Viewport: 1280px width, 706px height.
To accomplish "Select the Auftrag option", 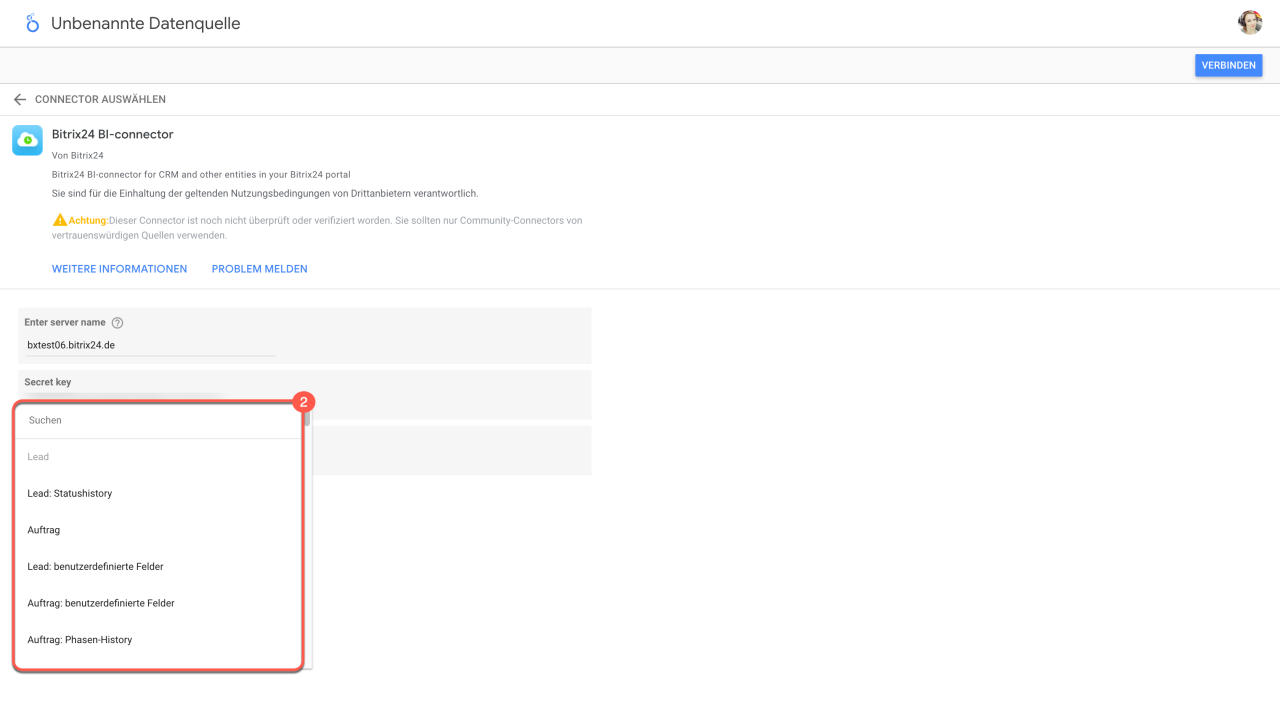I will [x=159, y=530].
